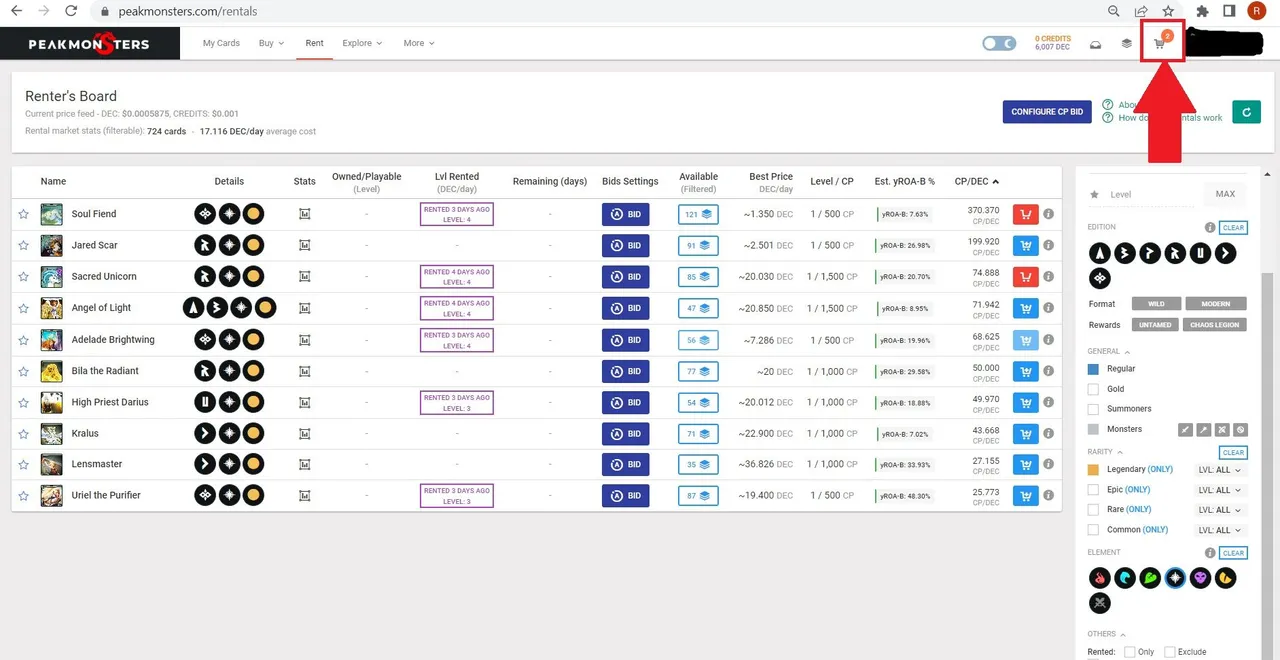Collapse the RARITY filter section
The height and width of the screenshot is (660, 1280).
coord(1107,452)
